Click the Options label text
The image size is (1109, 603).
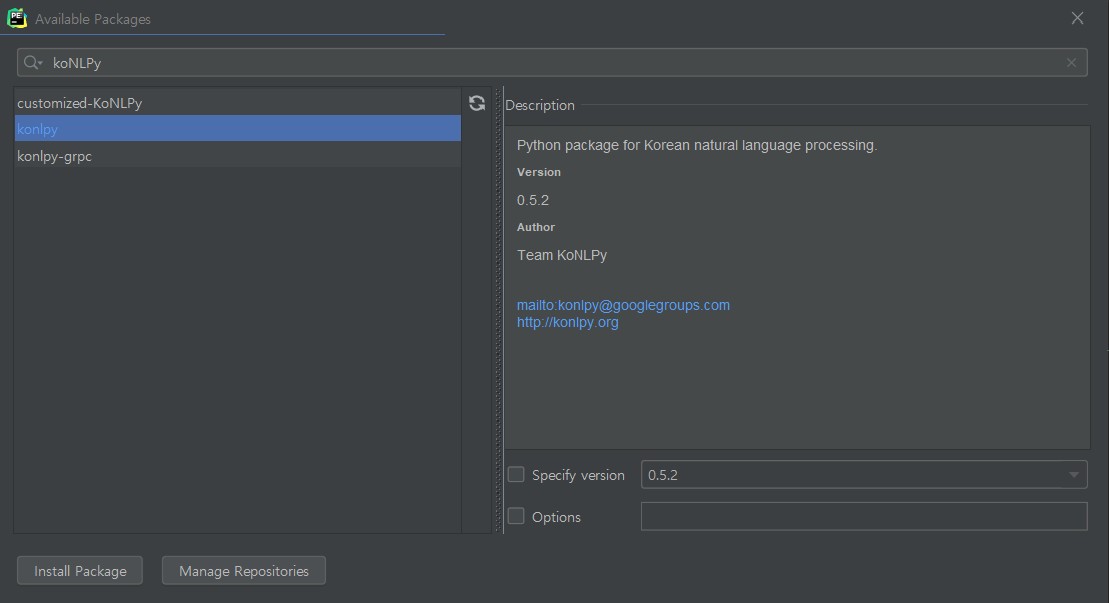(x=556, y=517)
